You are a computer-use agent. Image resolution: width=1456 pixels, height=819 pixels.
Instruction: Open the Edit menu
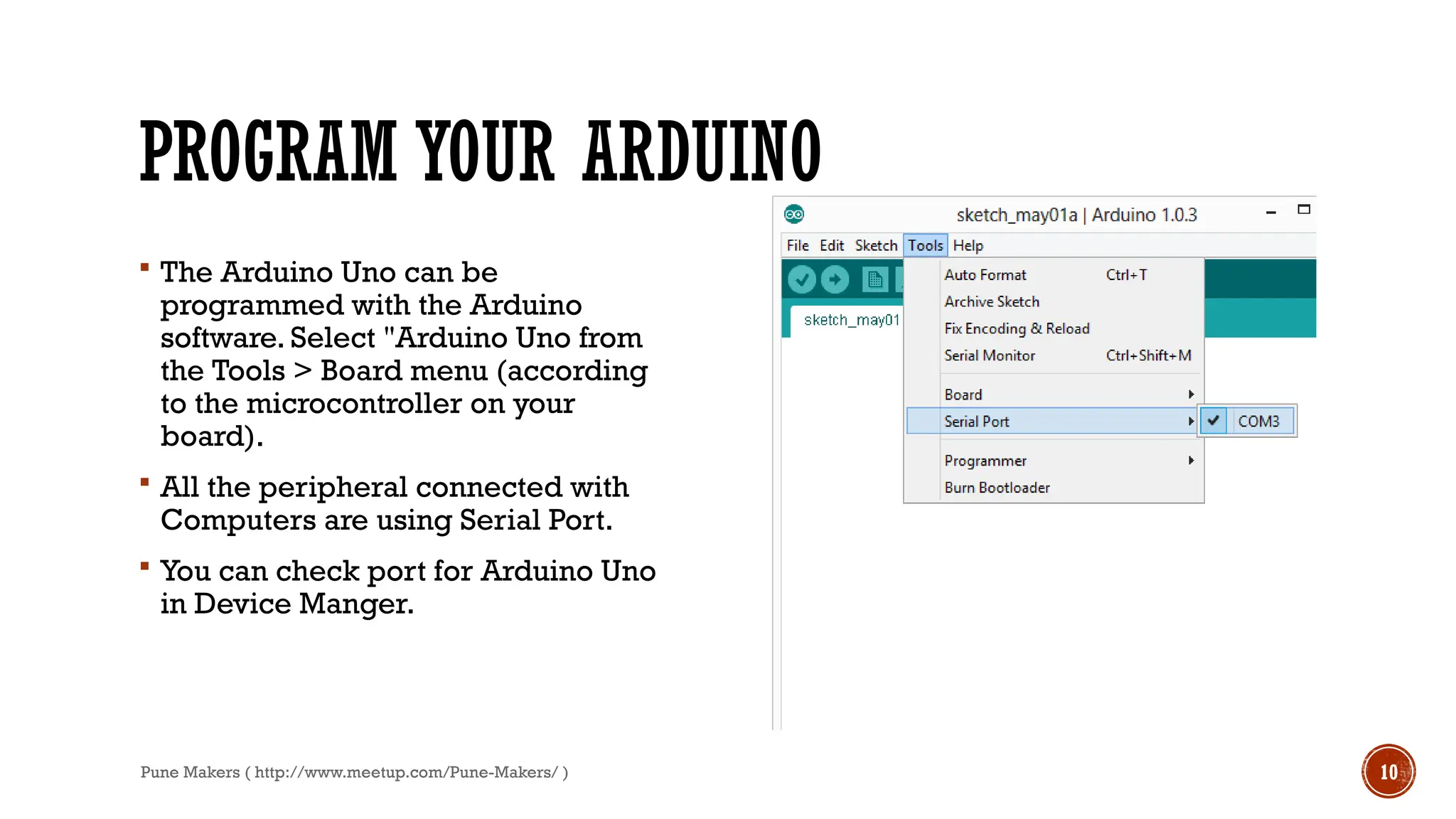tap(831, 245)
